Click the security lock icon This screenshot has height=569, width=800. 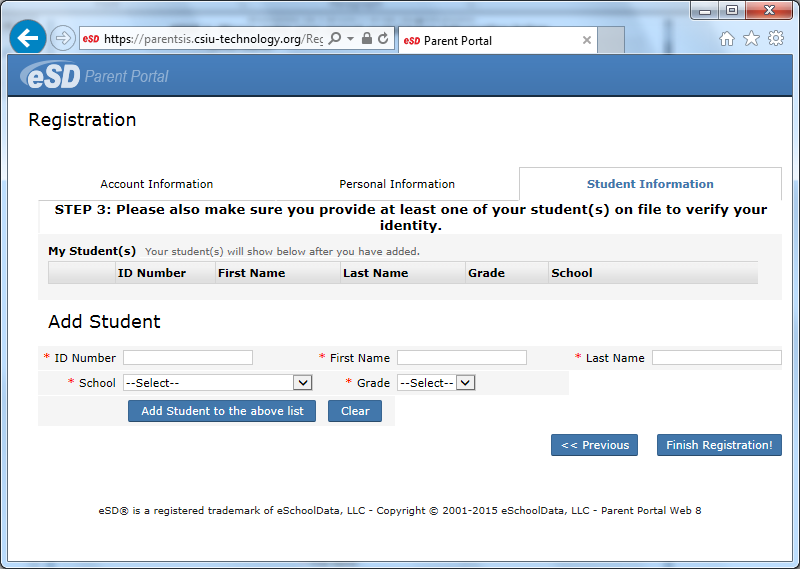coord(366,38)
